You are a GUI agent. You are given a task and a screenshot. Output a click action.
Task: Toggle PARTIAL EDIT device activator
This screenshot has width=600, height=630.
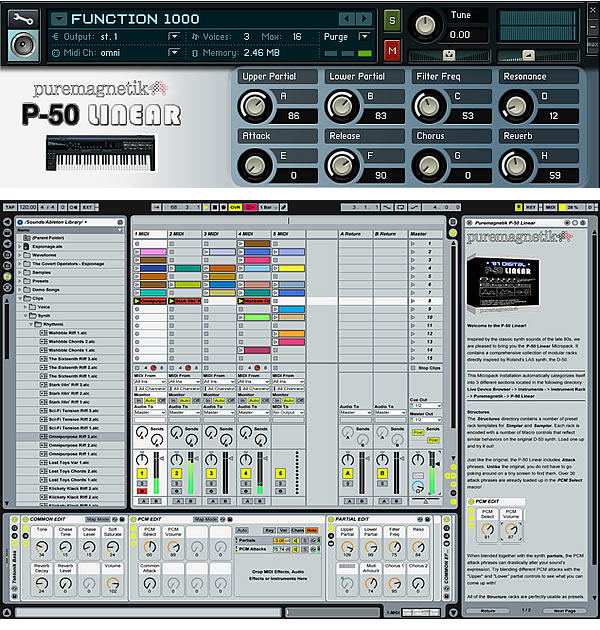(x=330, y=519)
